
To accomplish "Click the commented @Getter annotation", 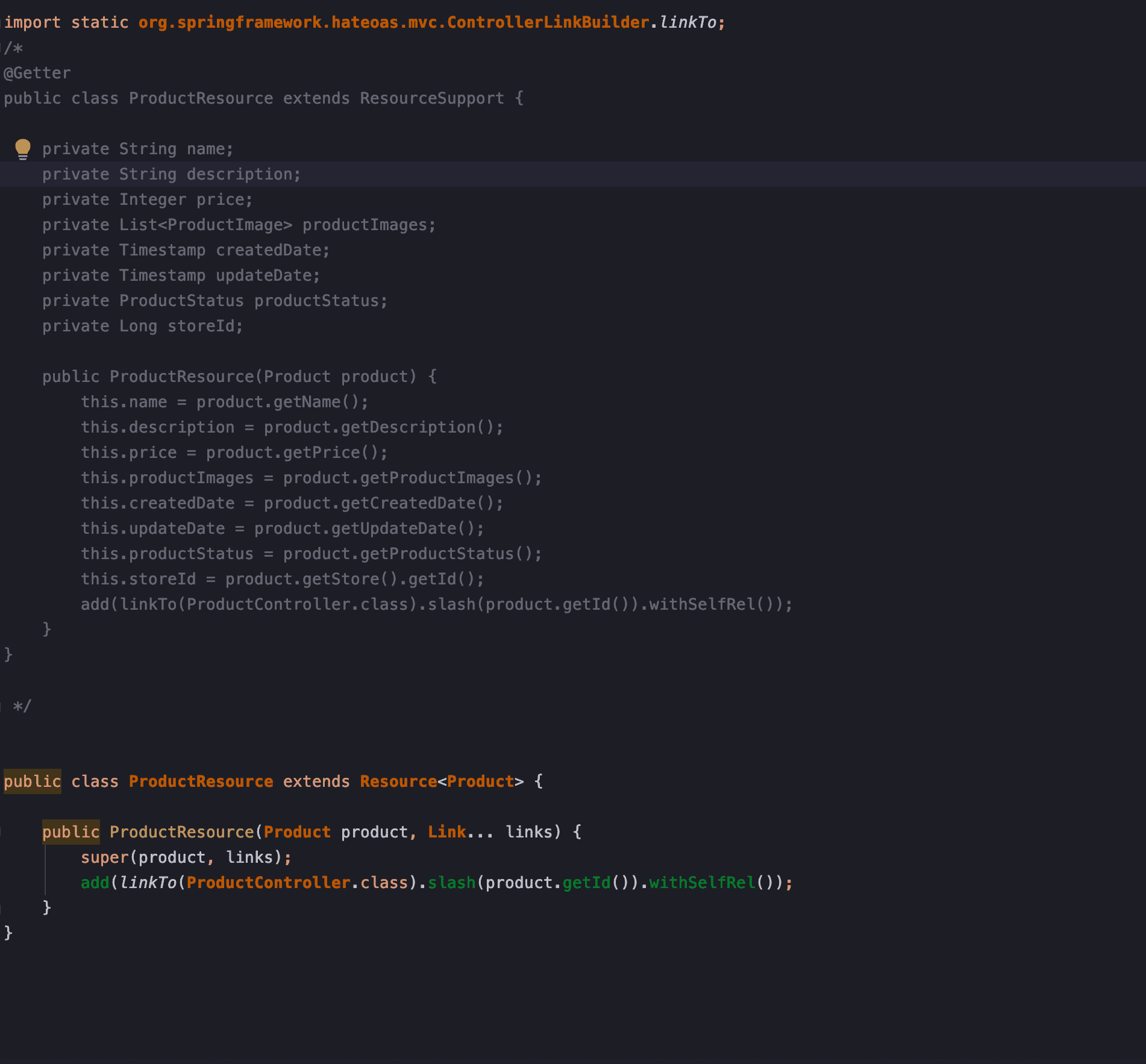I will tap(37, 73).
